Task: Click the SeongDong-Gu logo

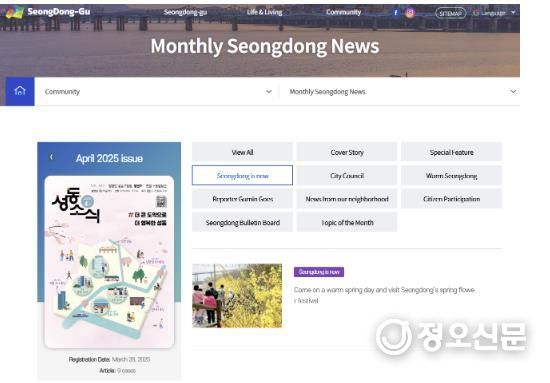Action: [x=49, y=12]
